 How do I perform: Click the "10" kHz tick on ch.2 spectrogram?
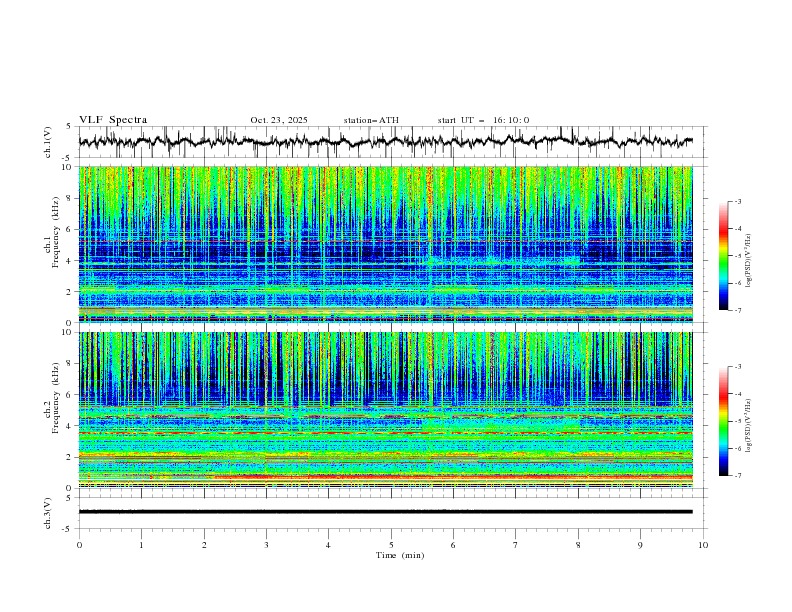pos(68,332)
